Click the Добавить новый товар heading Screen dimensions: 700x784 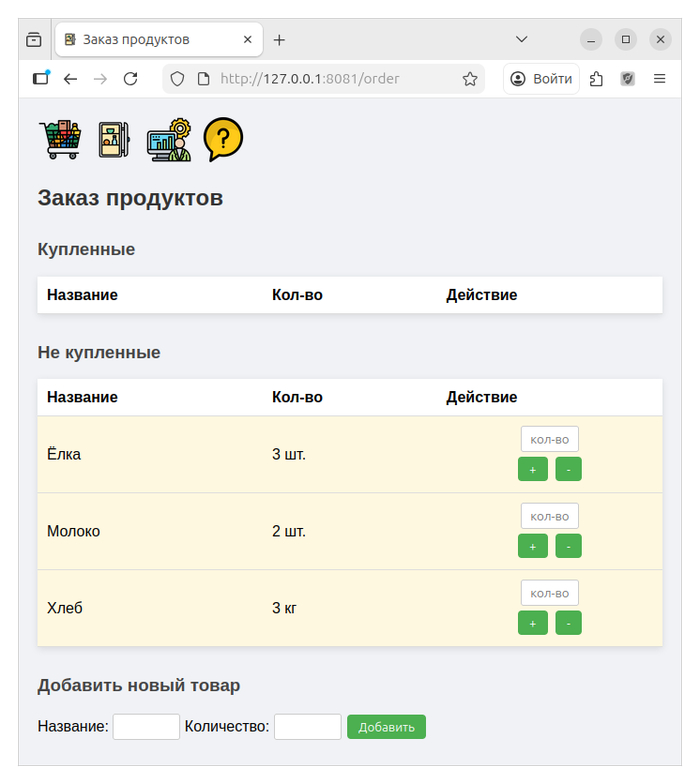point(139,686)
